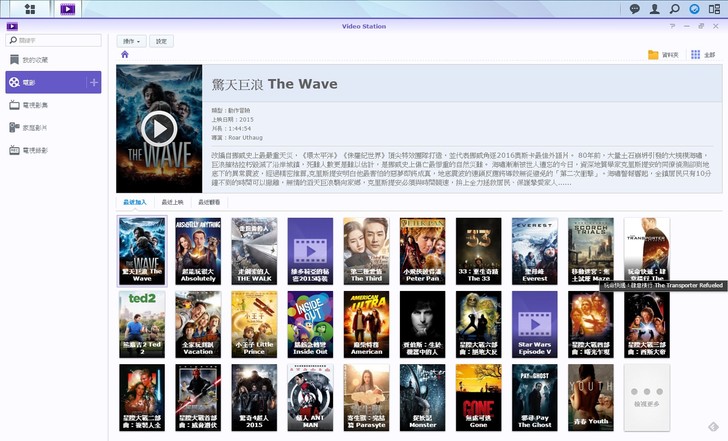This screenshot has height=441, width=728.
Task: Open the TV shows sidebar item
Action: point(53,105)
